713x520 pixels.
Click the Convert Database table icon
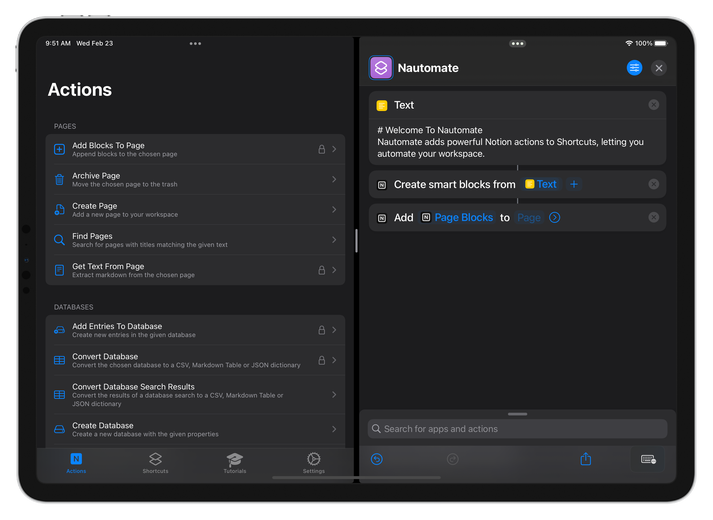[x=59, y=360]
